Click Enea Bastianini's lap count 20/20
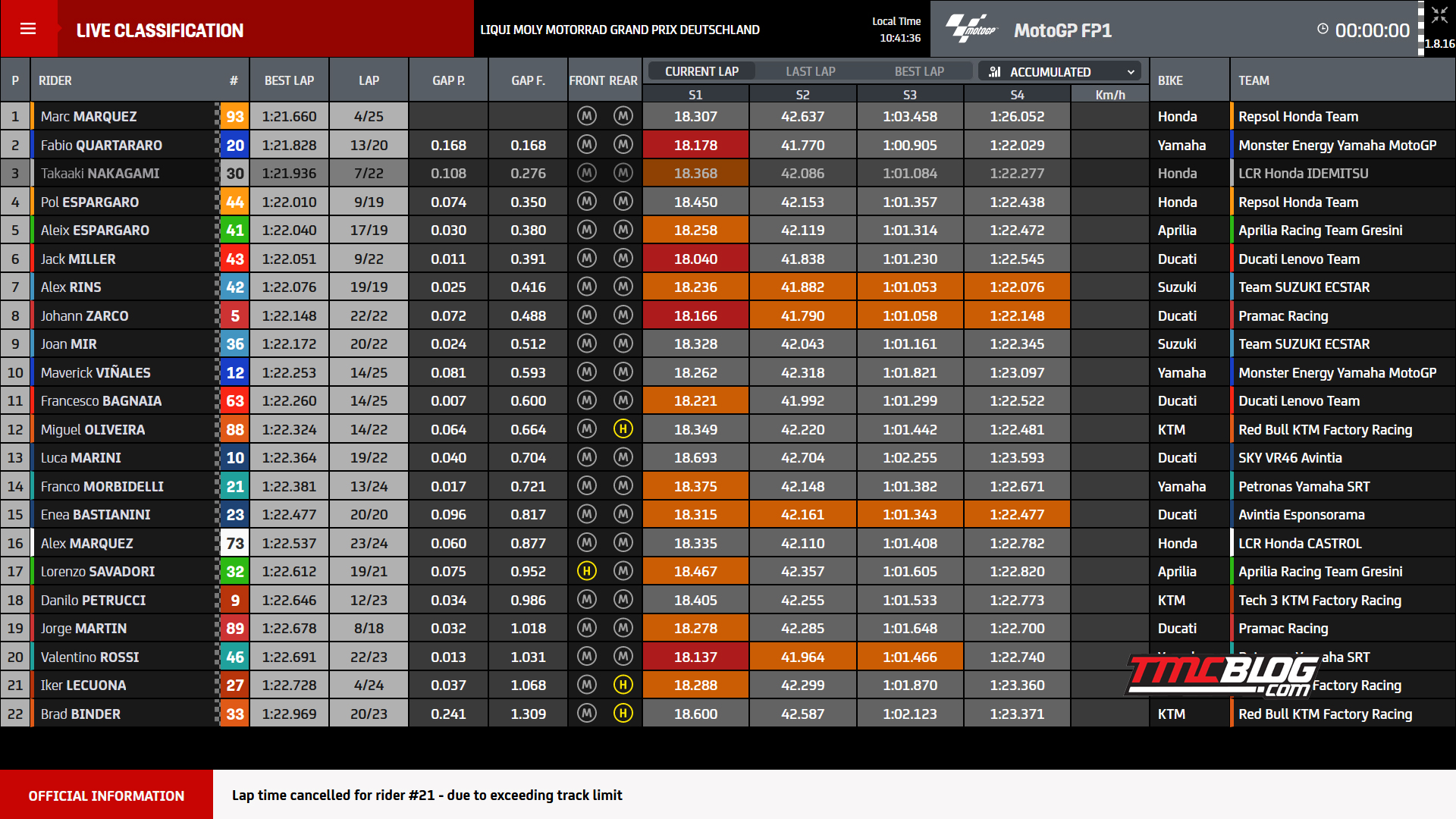The width and height of the screenshot is (1456, 819). tap(369, 514)
